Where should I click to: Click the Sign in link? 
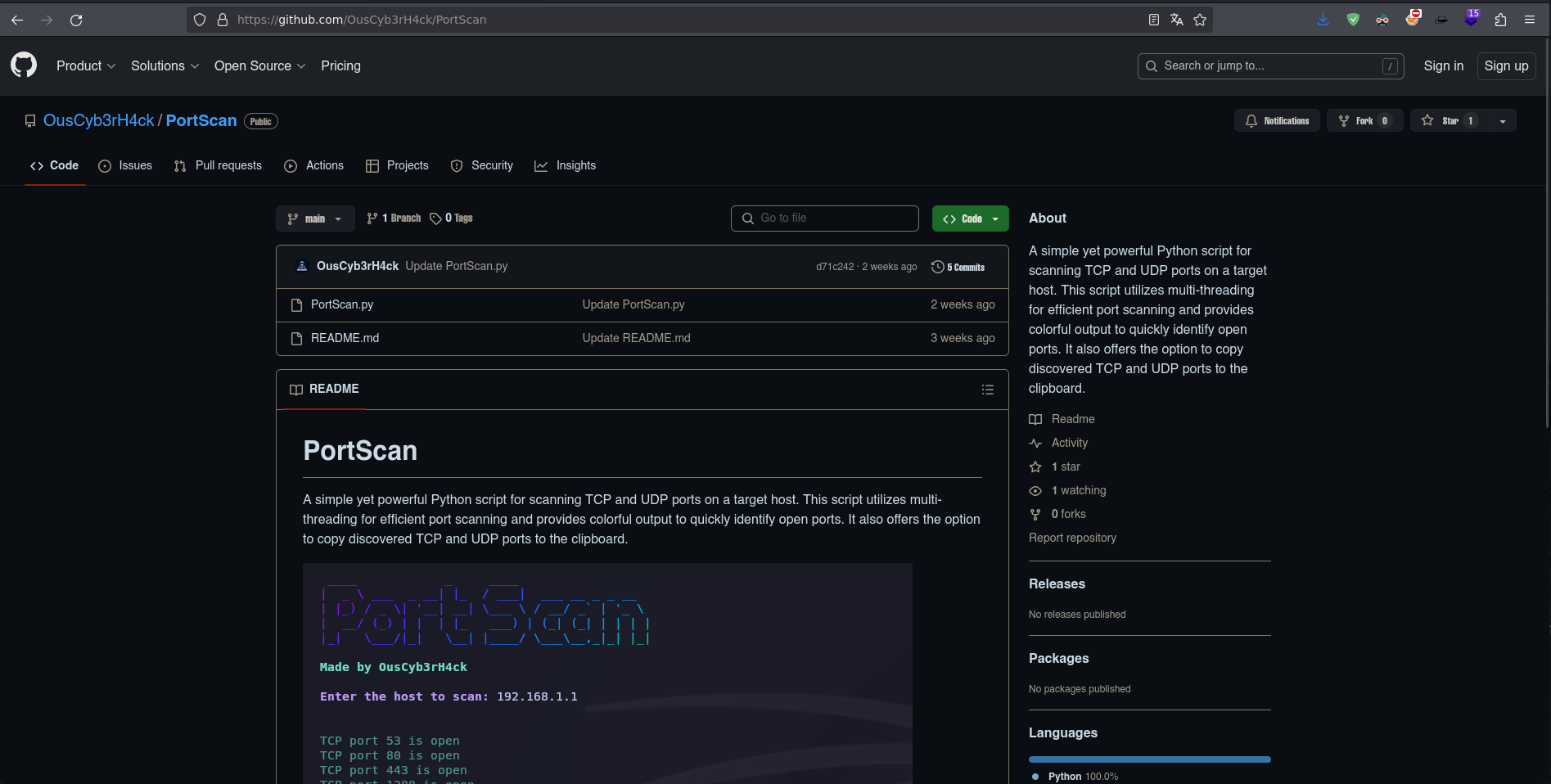pyautogui.click(x=1444, y=65)
